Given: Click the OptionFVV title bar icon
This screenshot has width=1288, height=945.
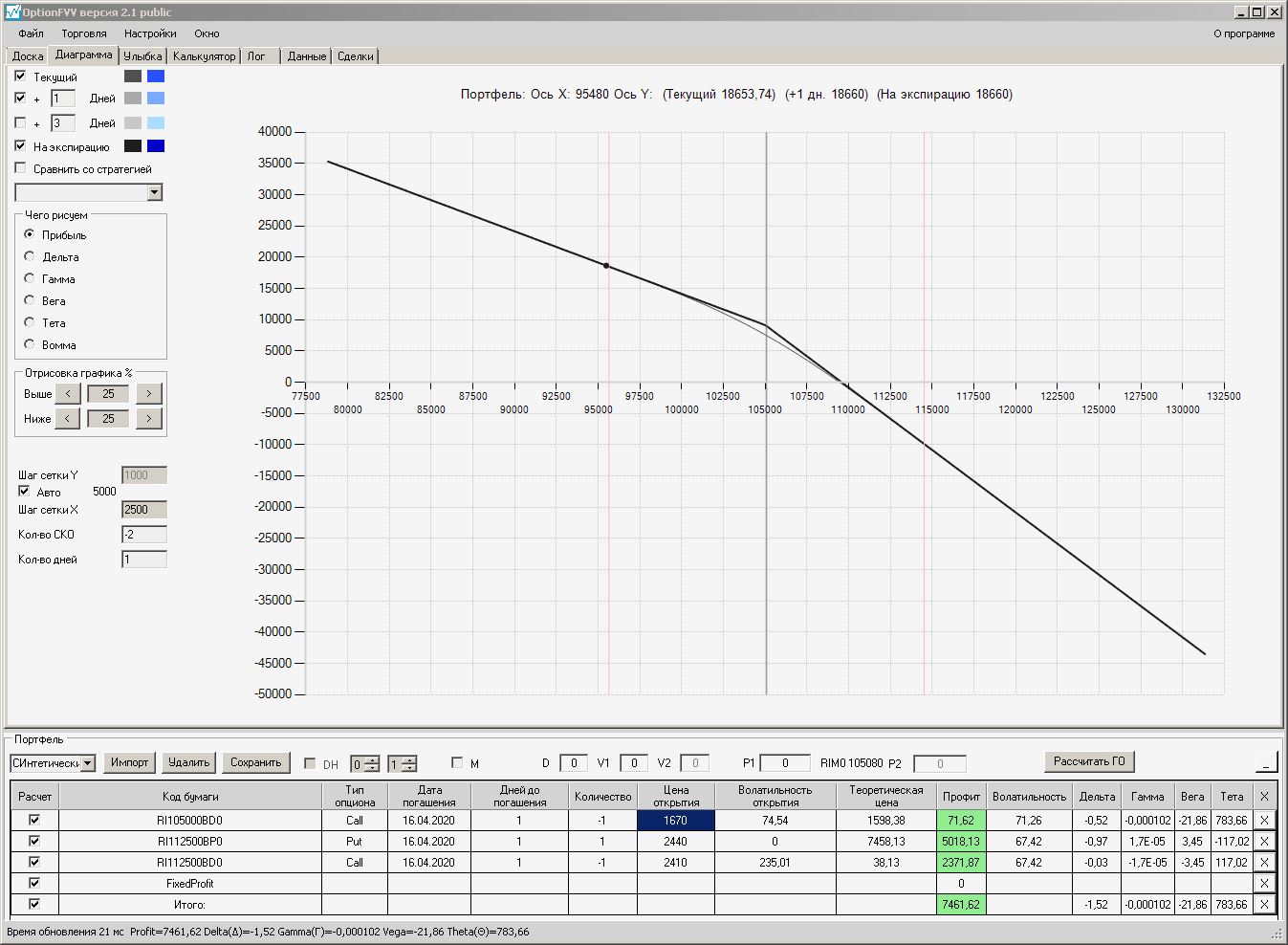Looking at the screenshot, I should click(x=12, y=12).
